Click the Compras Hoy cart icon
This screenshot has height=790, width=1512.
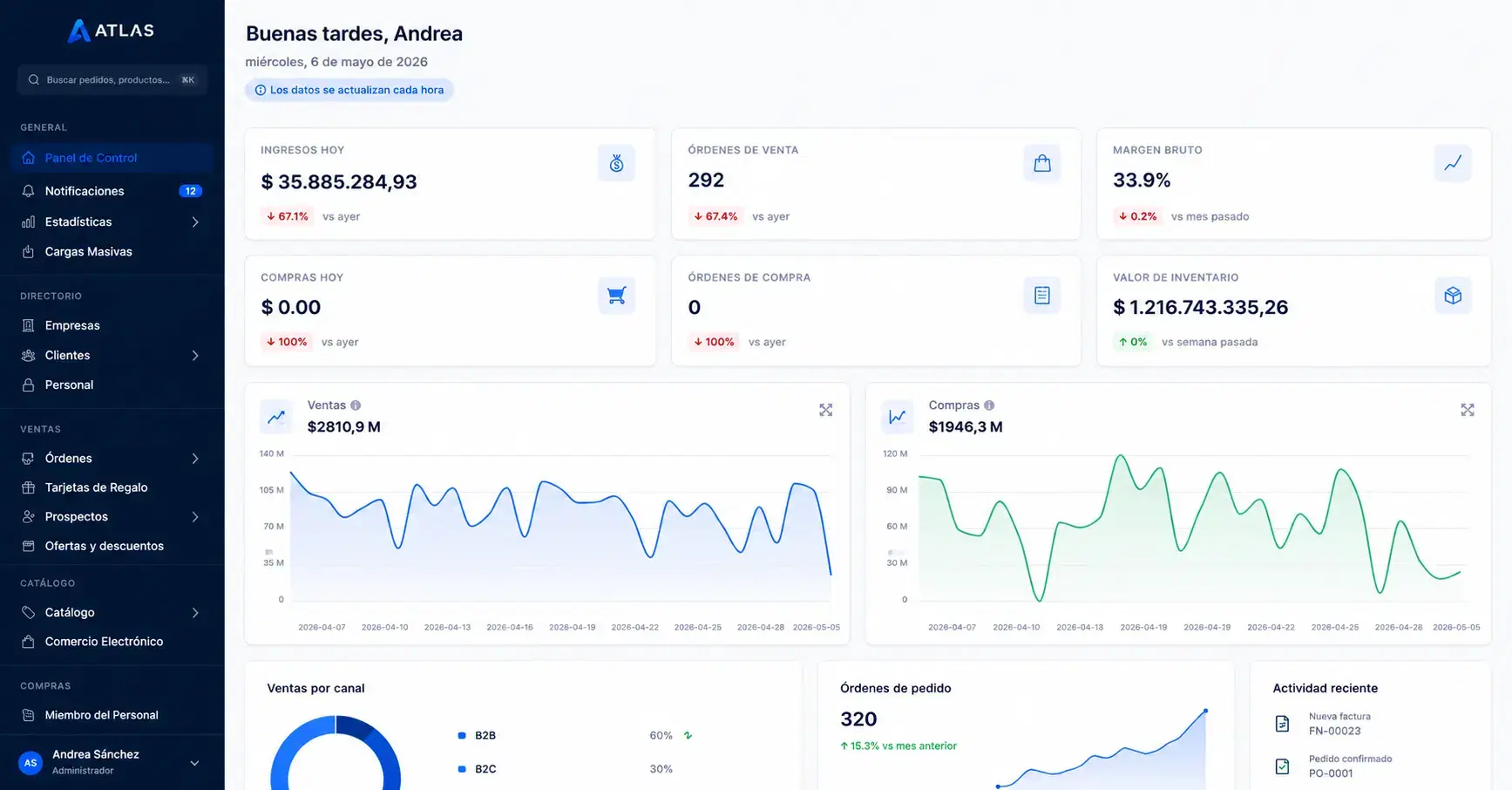click(616, 295)
